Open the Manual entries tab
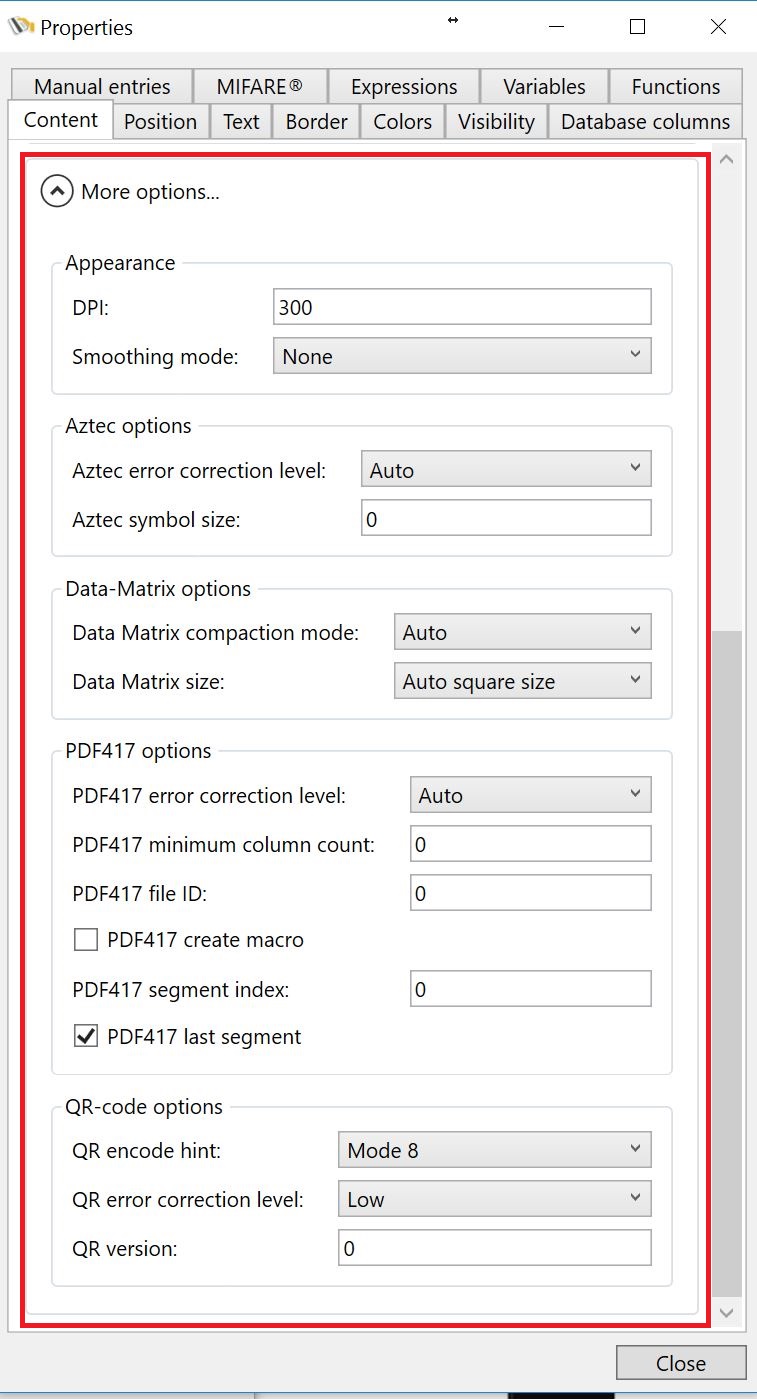Screen dimensions: 757x1399 tap(102, 87)
